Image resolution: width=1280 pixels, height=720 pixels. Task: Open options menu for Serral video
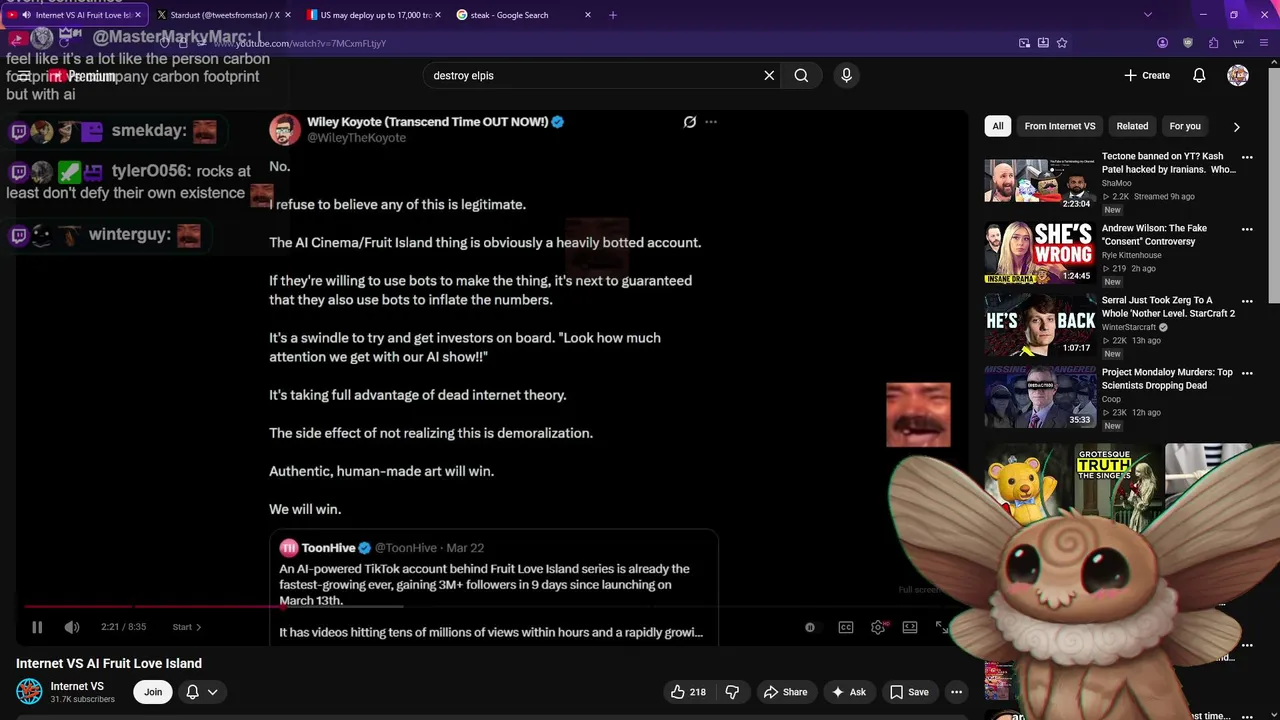1247,301
